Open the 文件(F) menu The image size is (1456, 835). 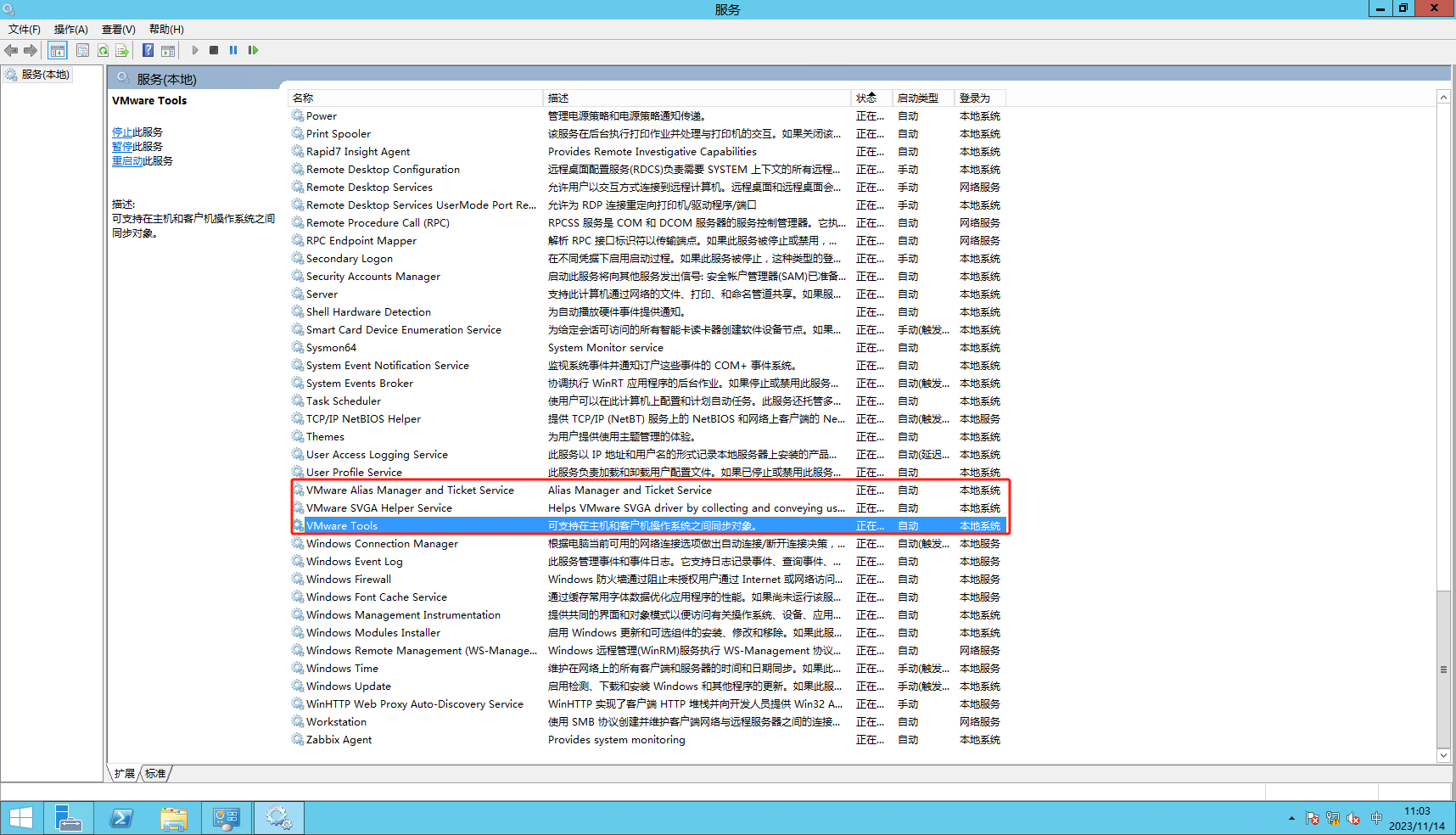pos(25,30)
